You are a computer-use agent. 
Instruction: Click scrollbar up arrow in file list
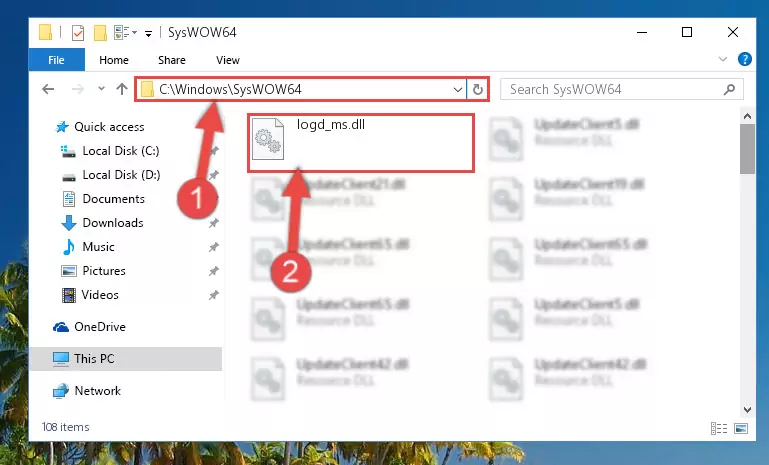[x=747, y=116]
